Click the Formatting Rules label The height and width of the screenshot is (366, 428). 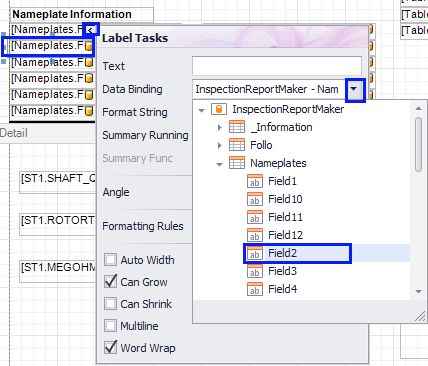143,226
